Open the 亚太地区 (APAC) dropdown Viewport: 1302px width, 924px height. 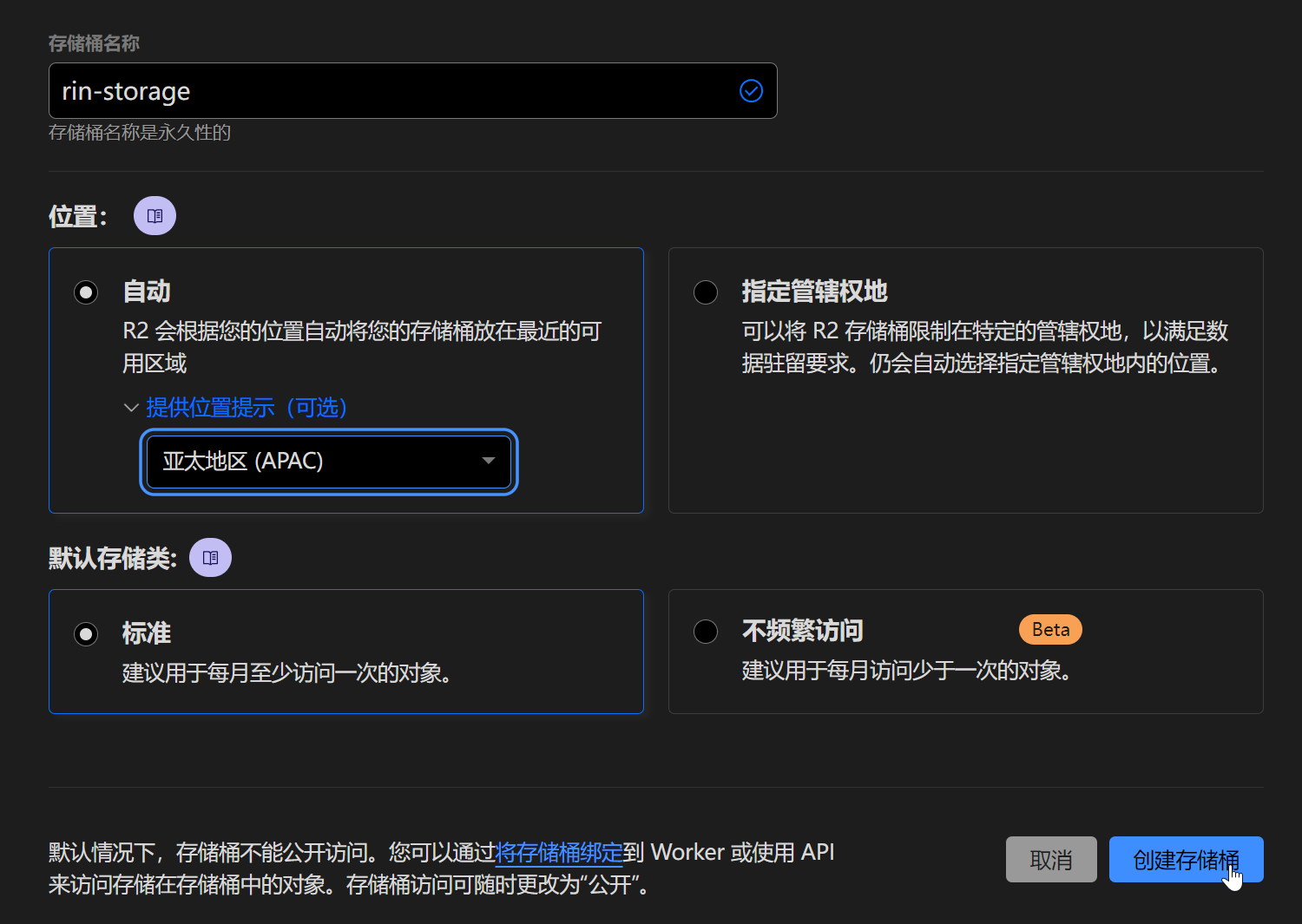pyautogui.click(x=328, y=461)
